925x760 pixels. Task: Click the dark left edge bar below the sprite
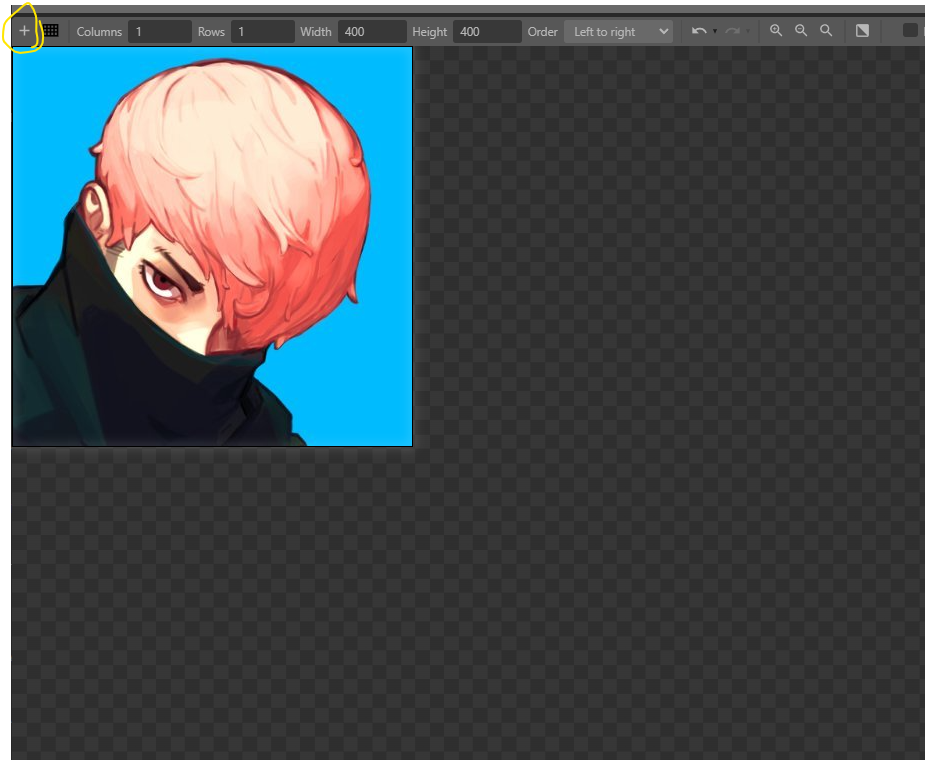(x=5, y=600)
